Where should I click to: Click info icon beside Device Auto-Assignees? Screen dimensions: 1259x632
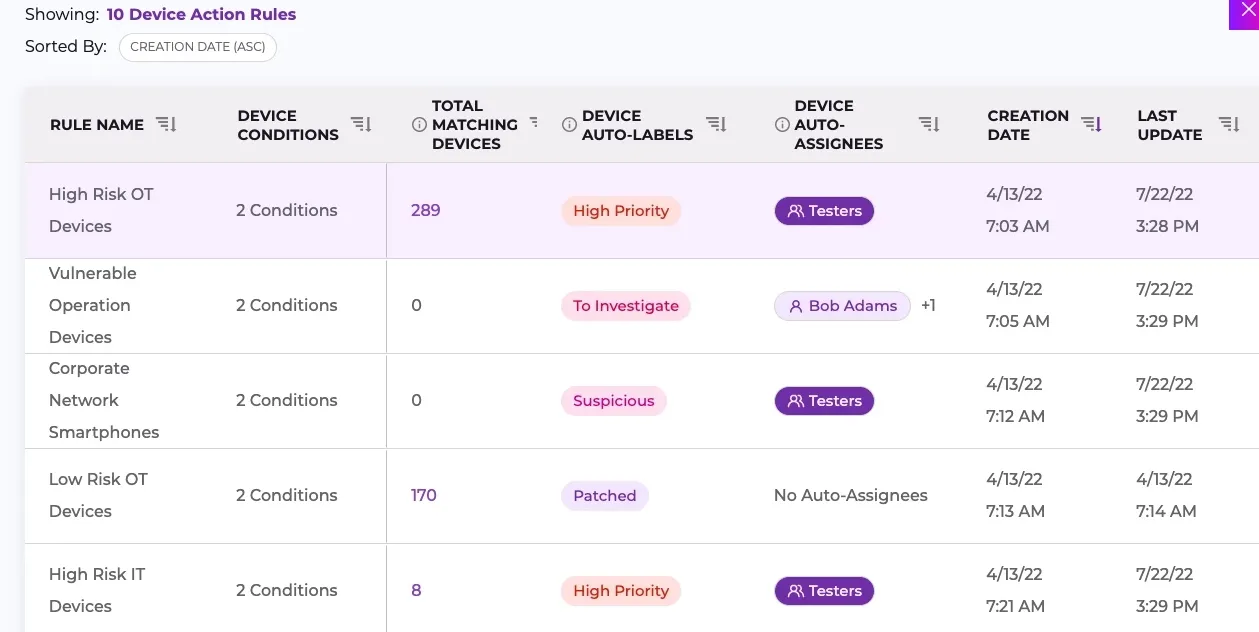coord(782,125)
